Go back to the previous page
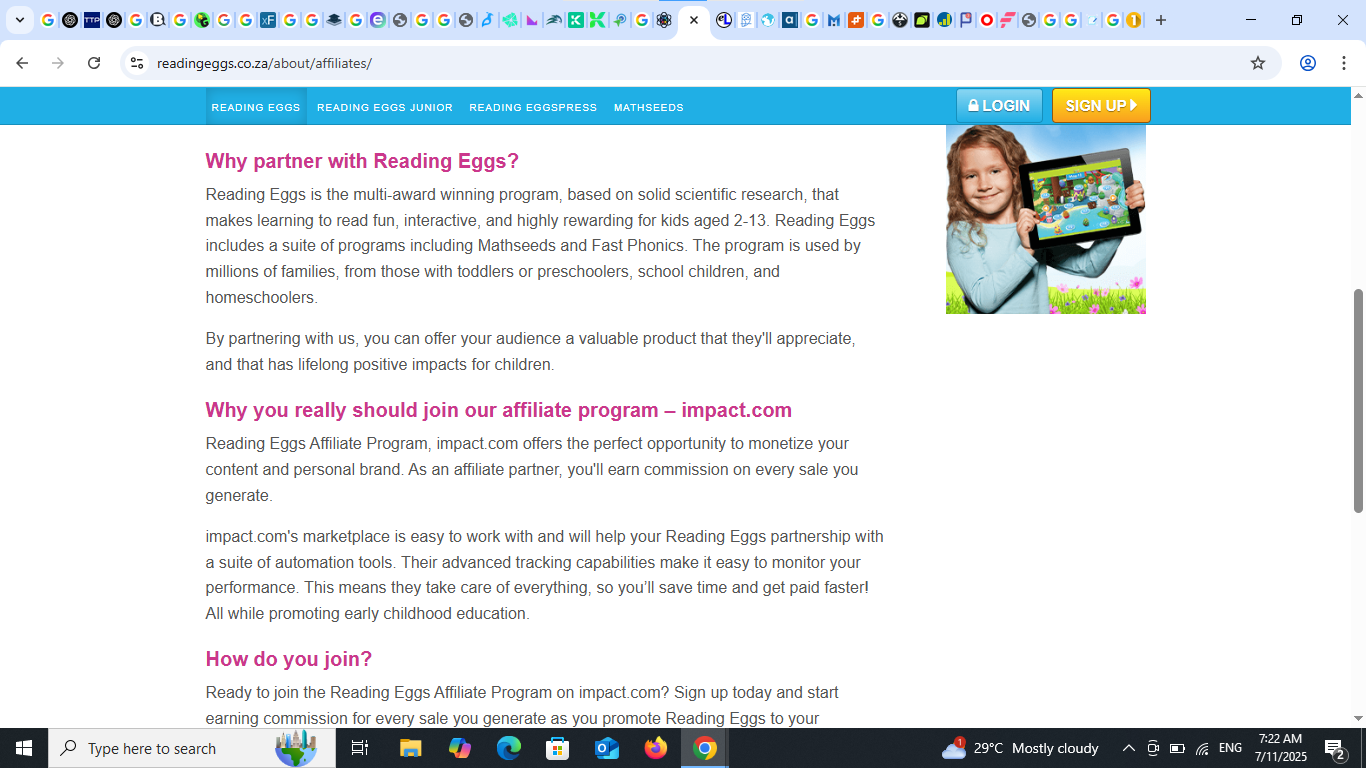 coord(22,63)
